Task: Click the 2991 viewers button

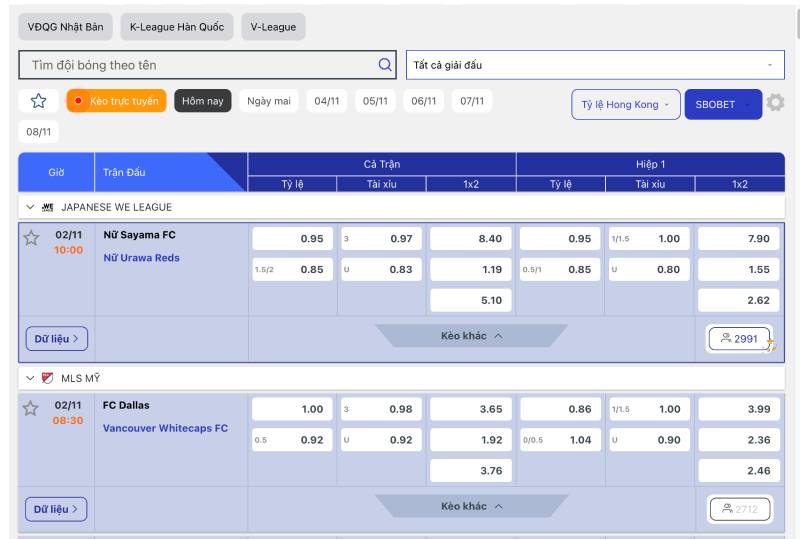Action: (739, 339)
